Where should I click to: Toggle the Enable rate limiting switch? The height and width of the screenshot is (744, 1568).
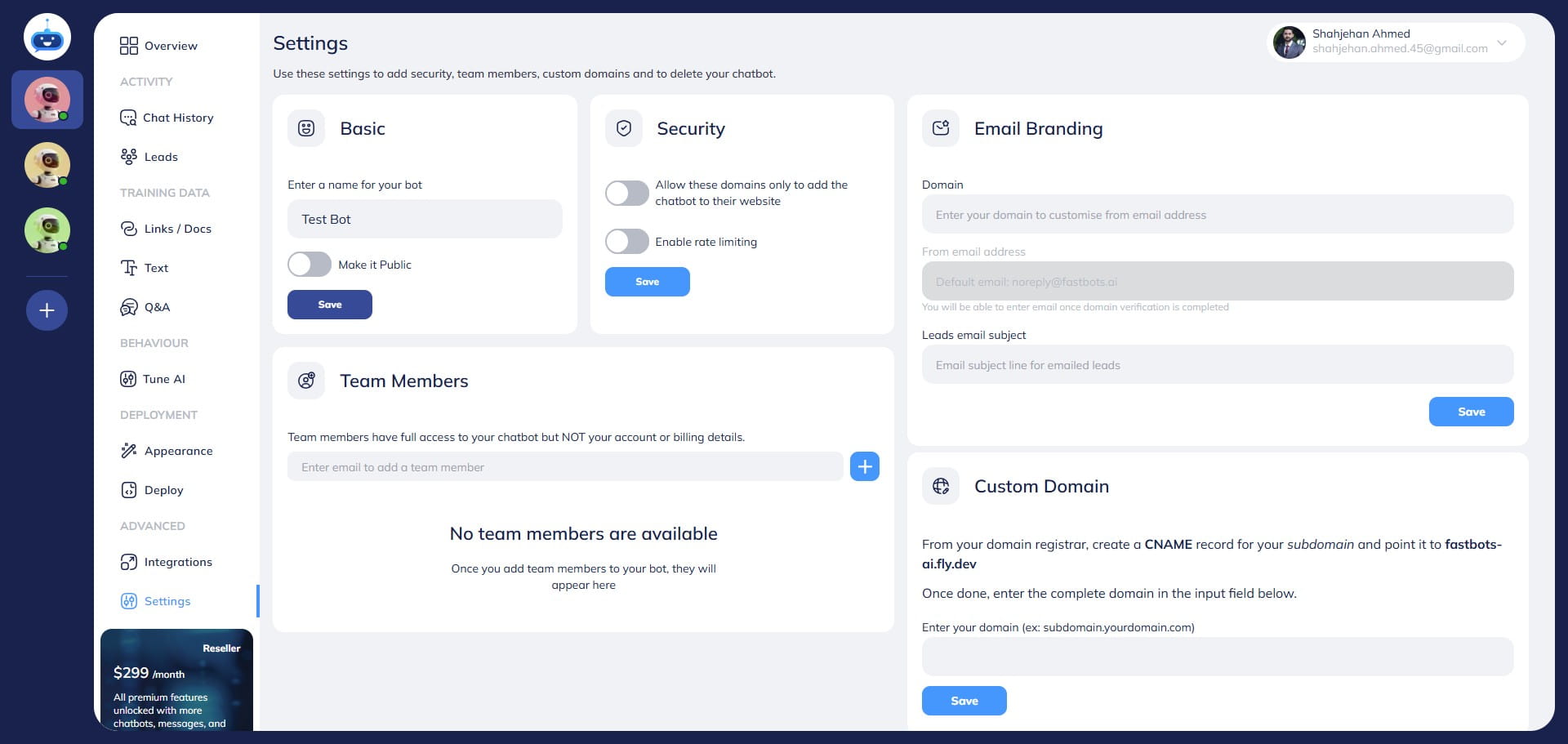coord(627,242)
